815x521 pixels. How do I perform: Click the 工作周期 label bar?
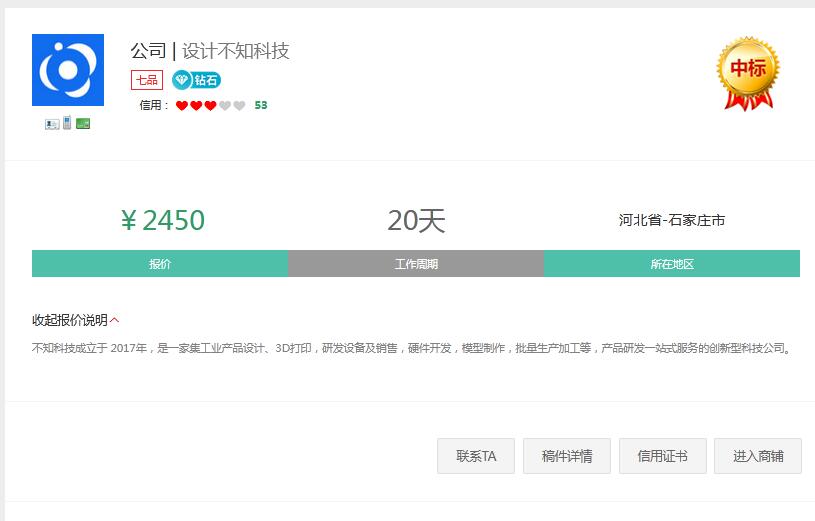416,264
